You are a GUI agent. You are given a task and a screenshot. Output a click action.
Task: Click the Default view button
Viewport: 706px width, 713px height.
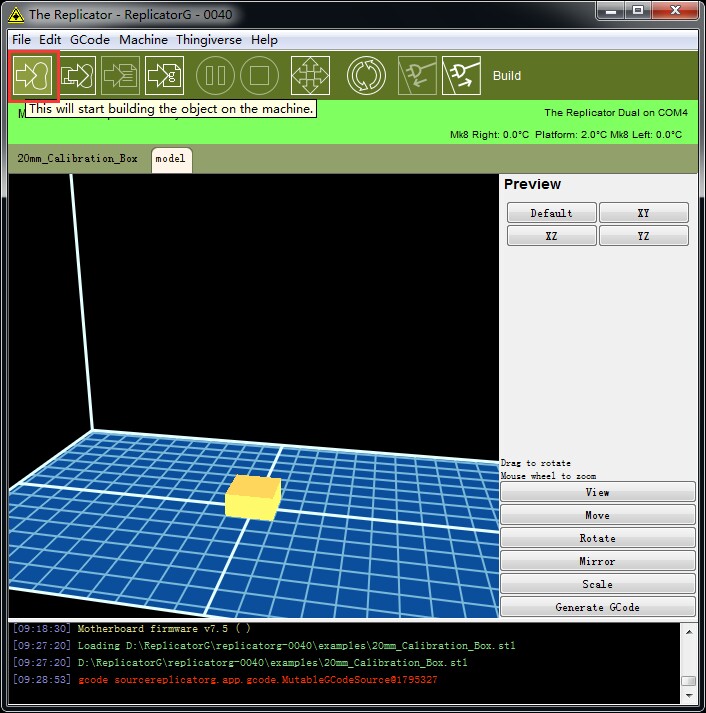(551, 213)
